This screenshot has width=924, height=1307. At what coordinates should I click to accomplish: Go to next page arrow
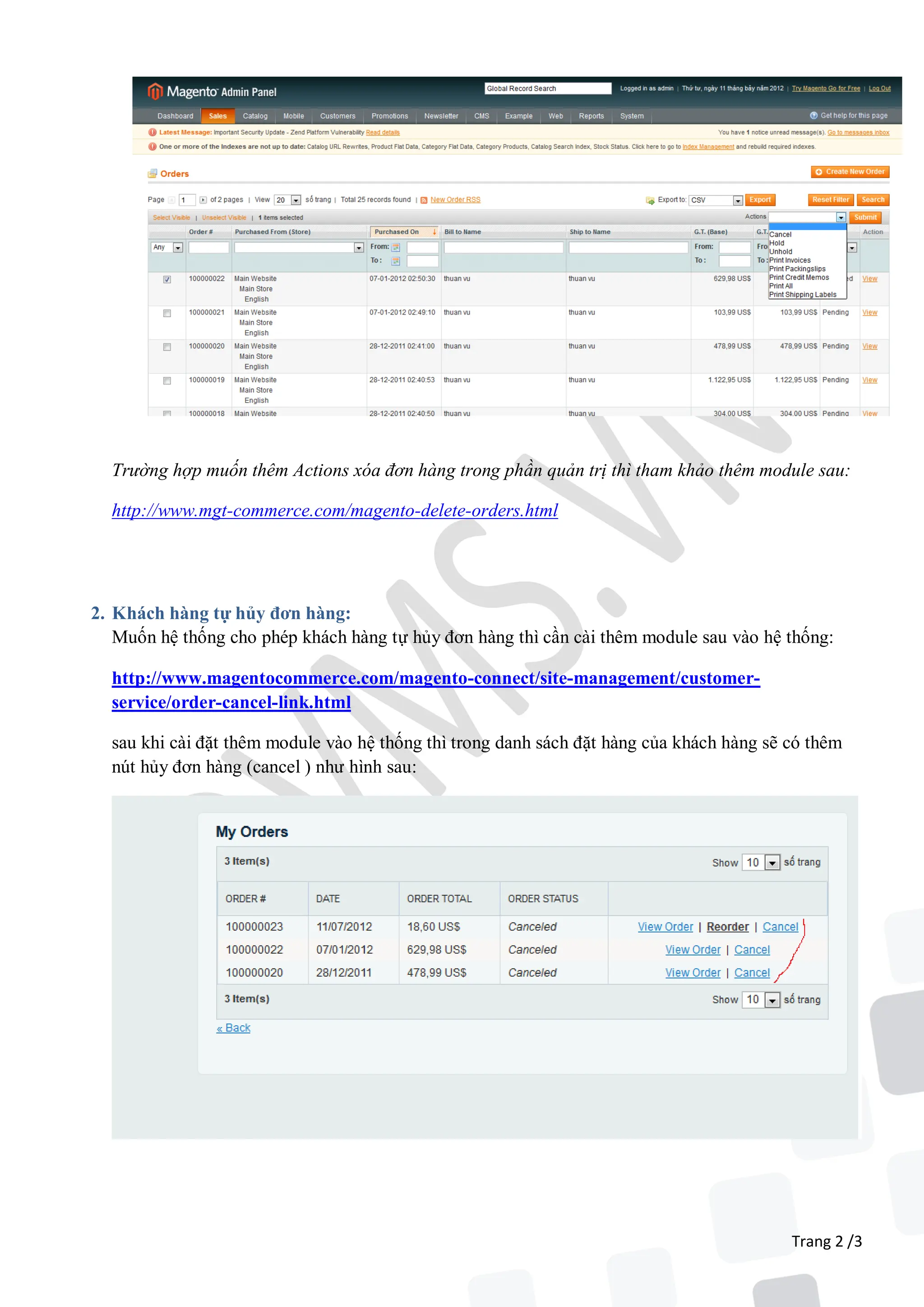coord(203,200)
